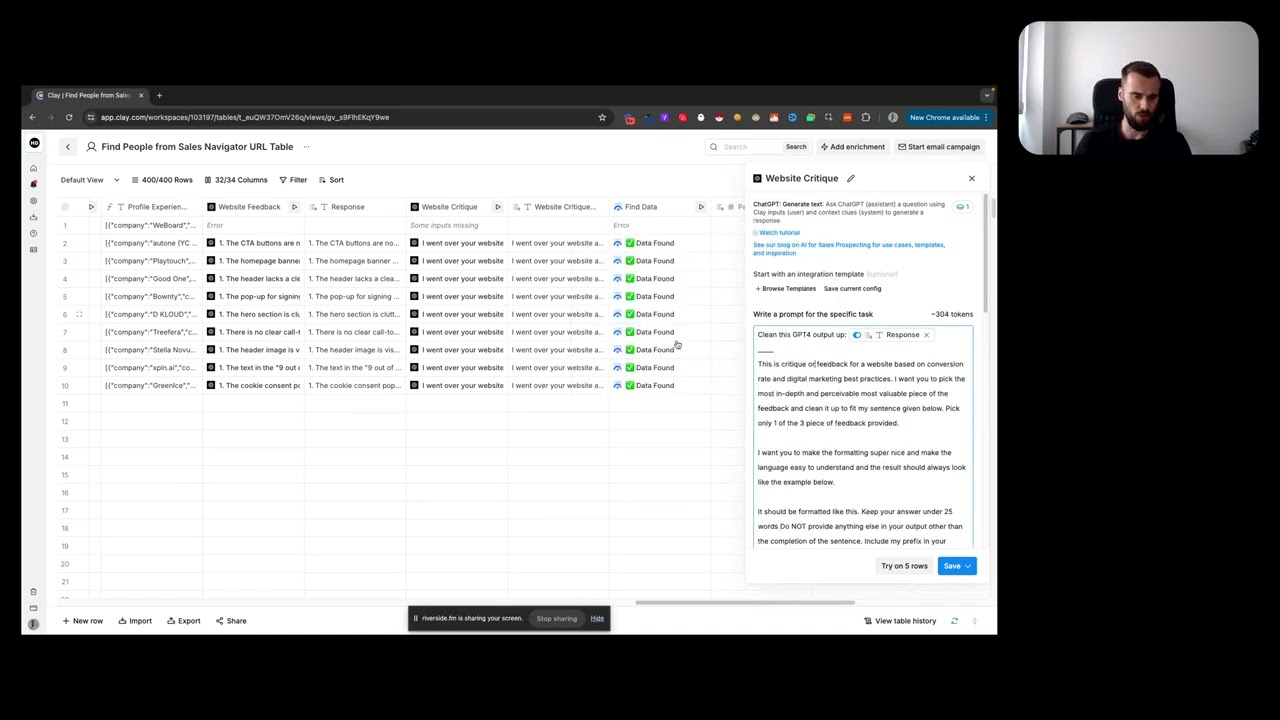Click Share at the bottom

point(231,621)
